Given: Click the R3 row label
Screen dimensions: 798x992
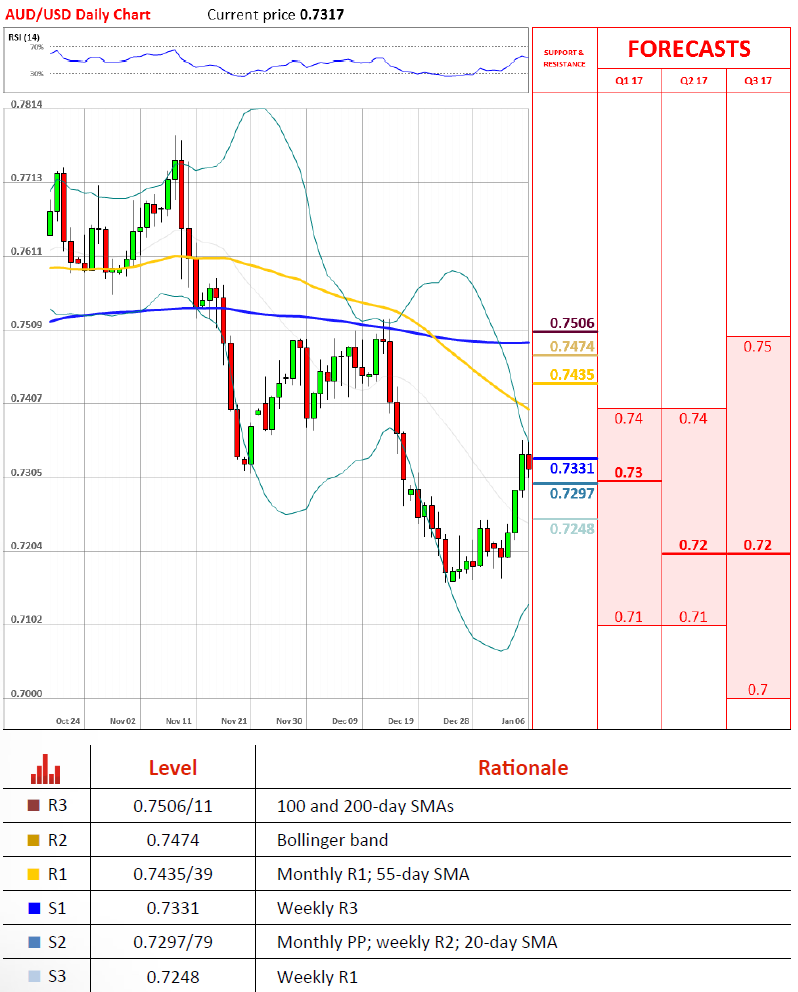Looking at the screenshot, I should coord(58,805).
